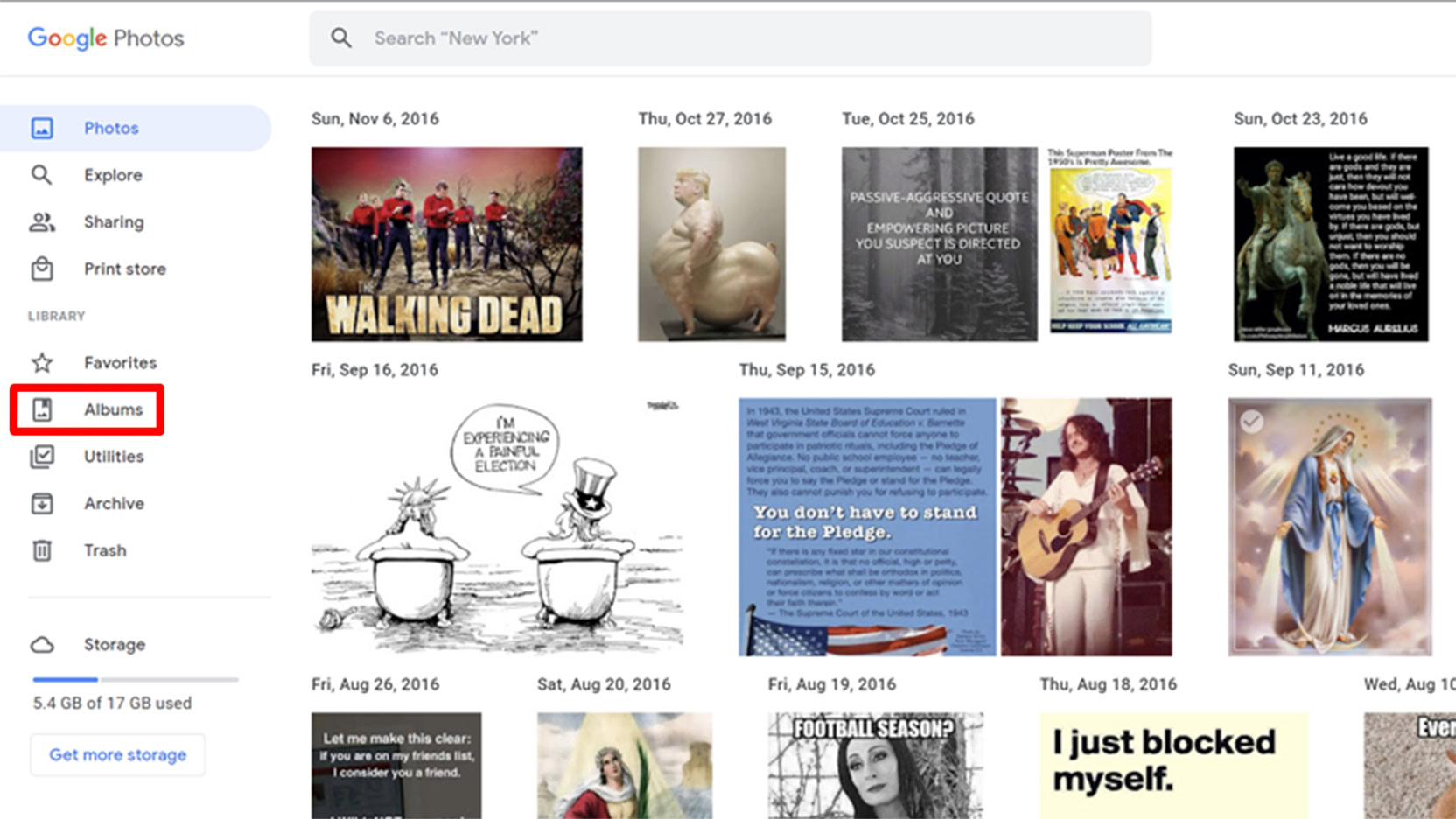Viewport: 1456px width, 819px height.
Task: Click the Storage cloud icon
Action: (41, 645)
